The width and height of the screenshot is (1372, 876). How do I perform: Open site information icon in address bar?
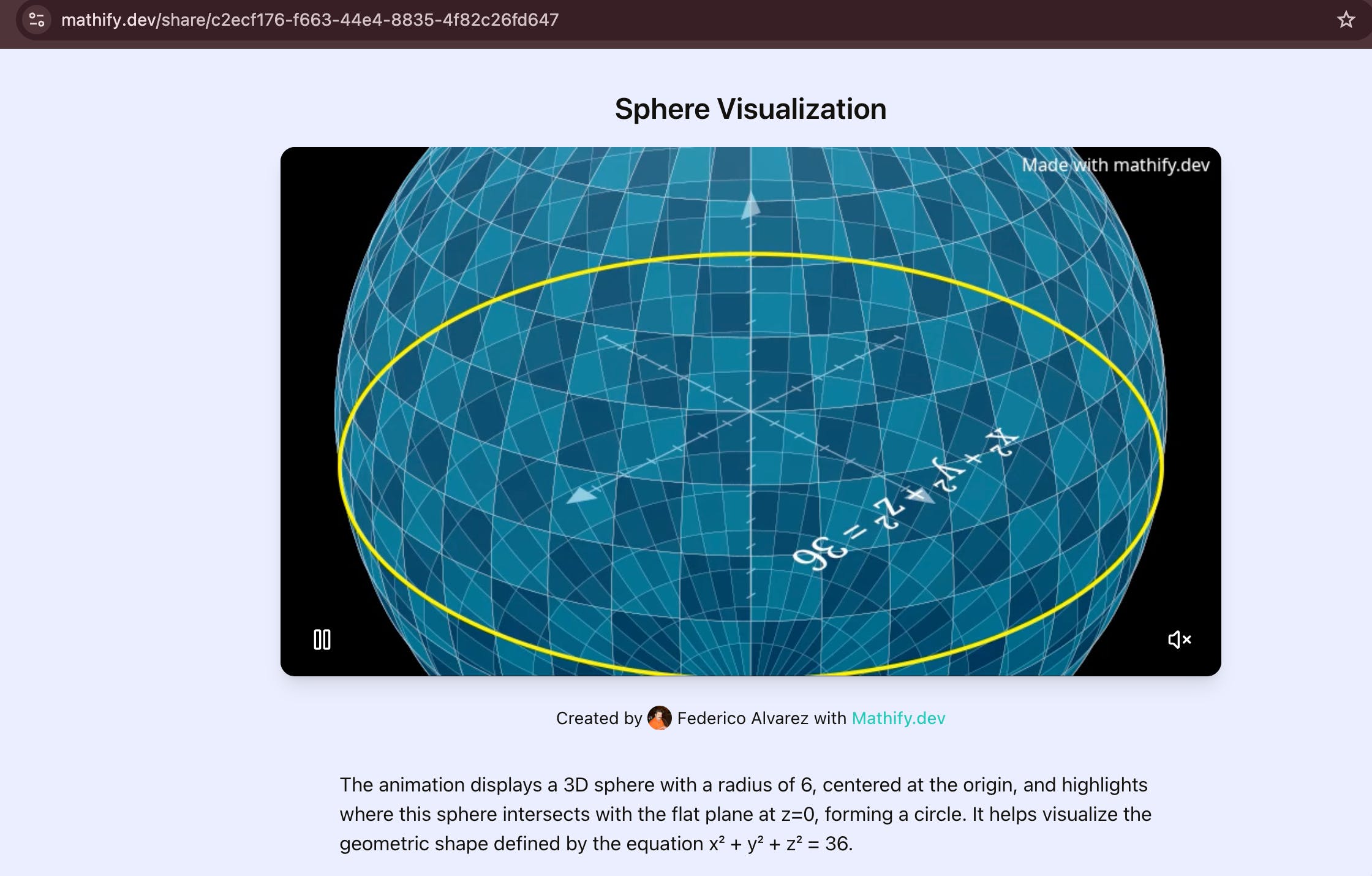pos(37,20)
